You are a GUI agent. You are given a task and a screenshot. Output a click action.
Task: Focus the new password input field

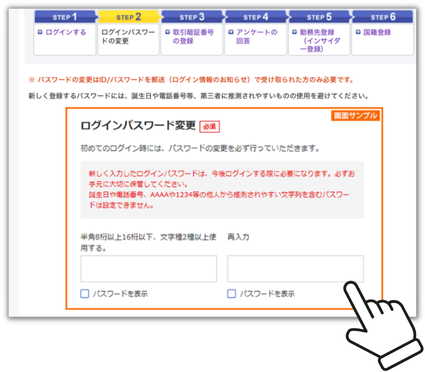coord(149,269)
